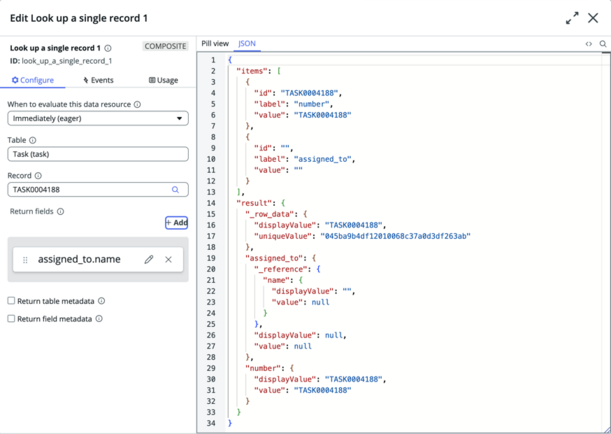Open the Immediately (eager) dropdown
This screenshot has height=434, width=611.
tap(98, 118)
